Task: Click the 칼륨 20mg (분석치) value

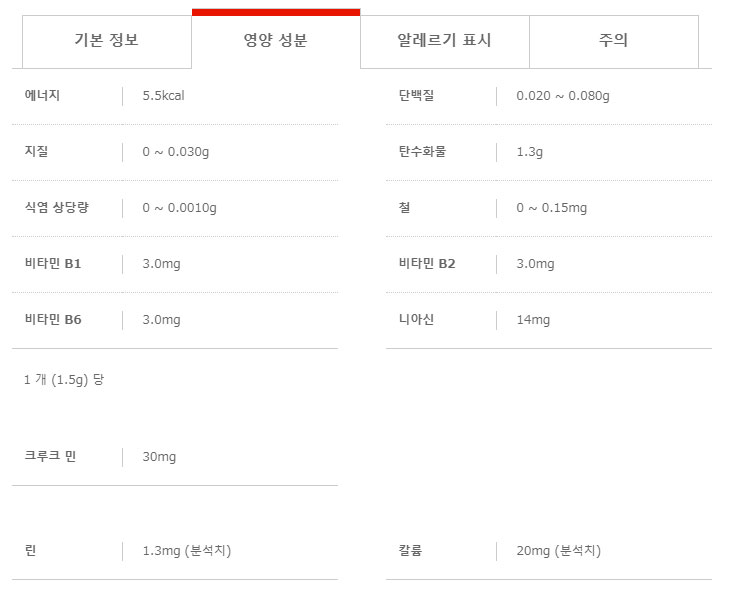Action: (558, 551)
